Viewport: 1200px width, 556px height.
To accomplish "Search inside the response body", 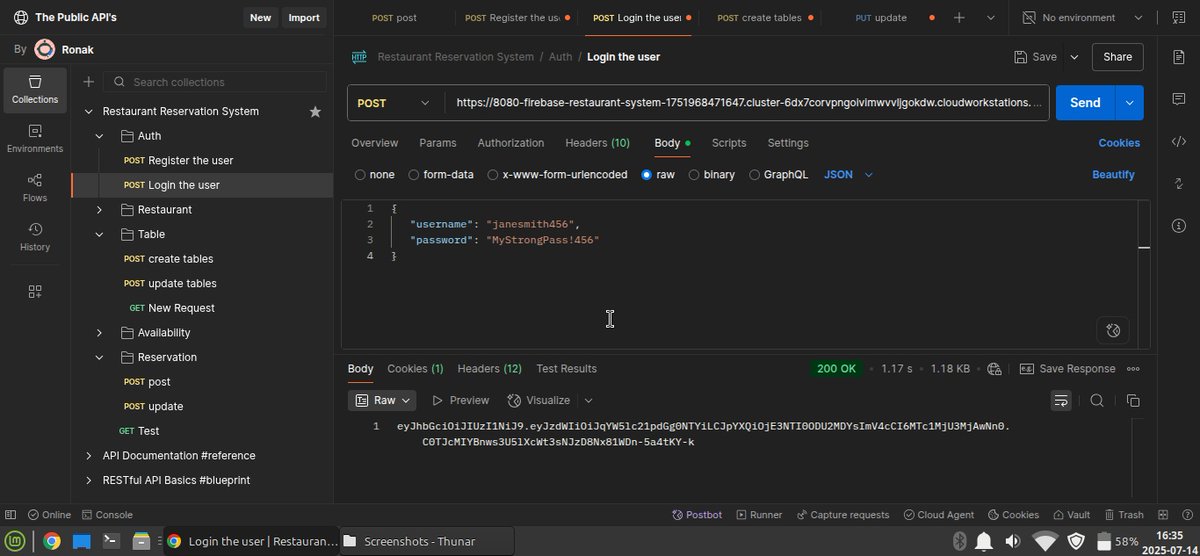I will (x=1097, y=400).
